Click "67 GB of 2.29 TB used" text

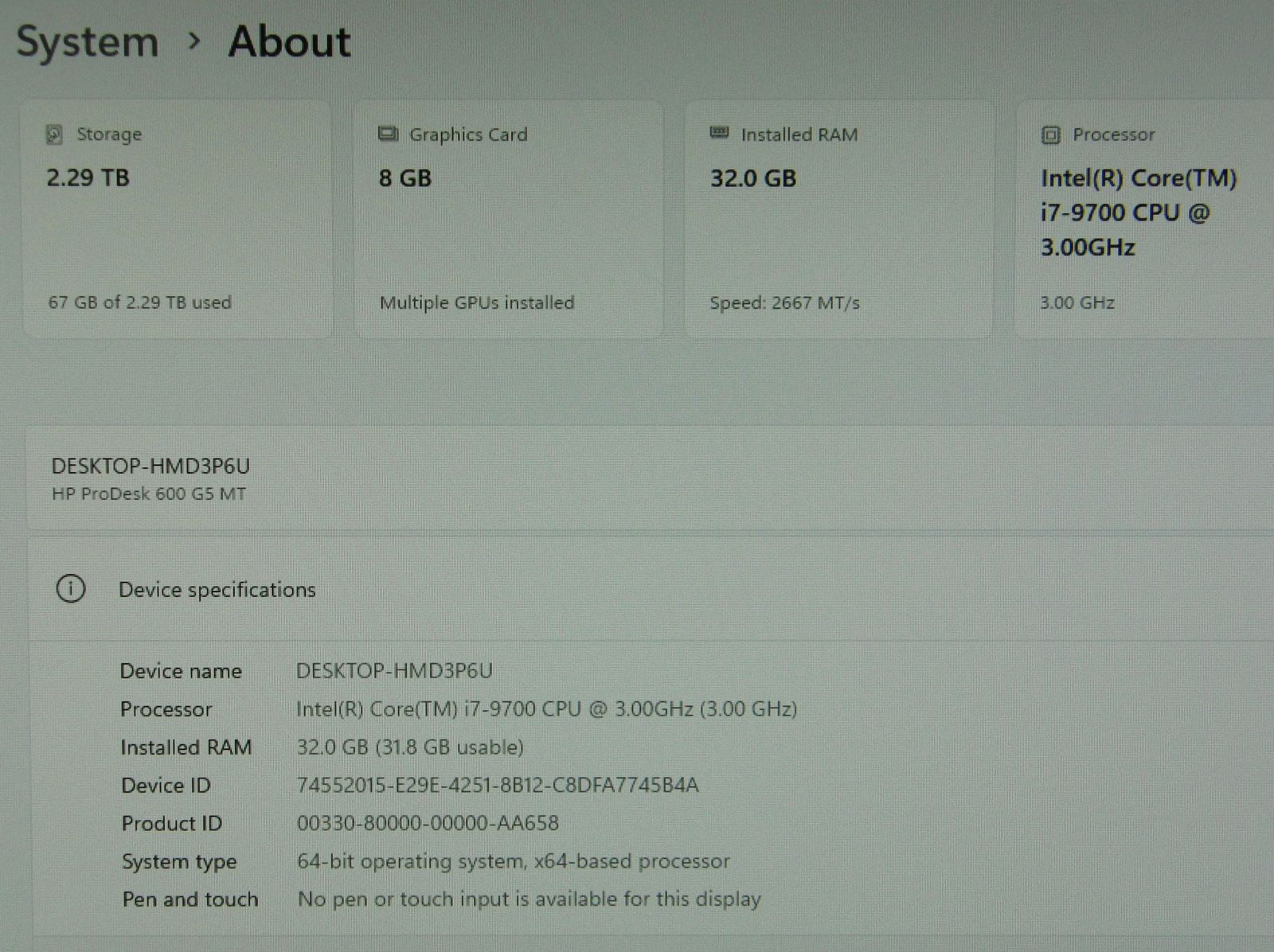[139, 302]
